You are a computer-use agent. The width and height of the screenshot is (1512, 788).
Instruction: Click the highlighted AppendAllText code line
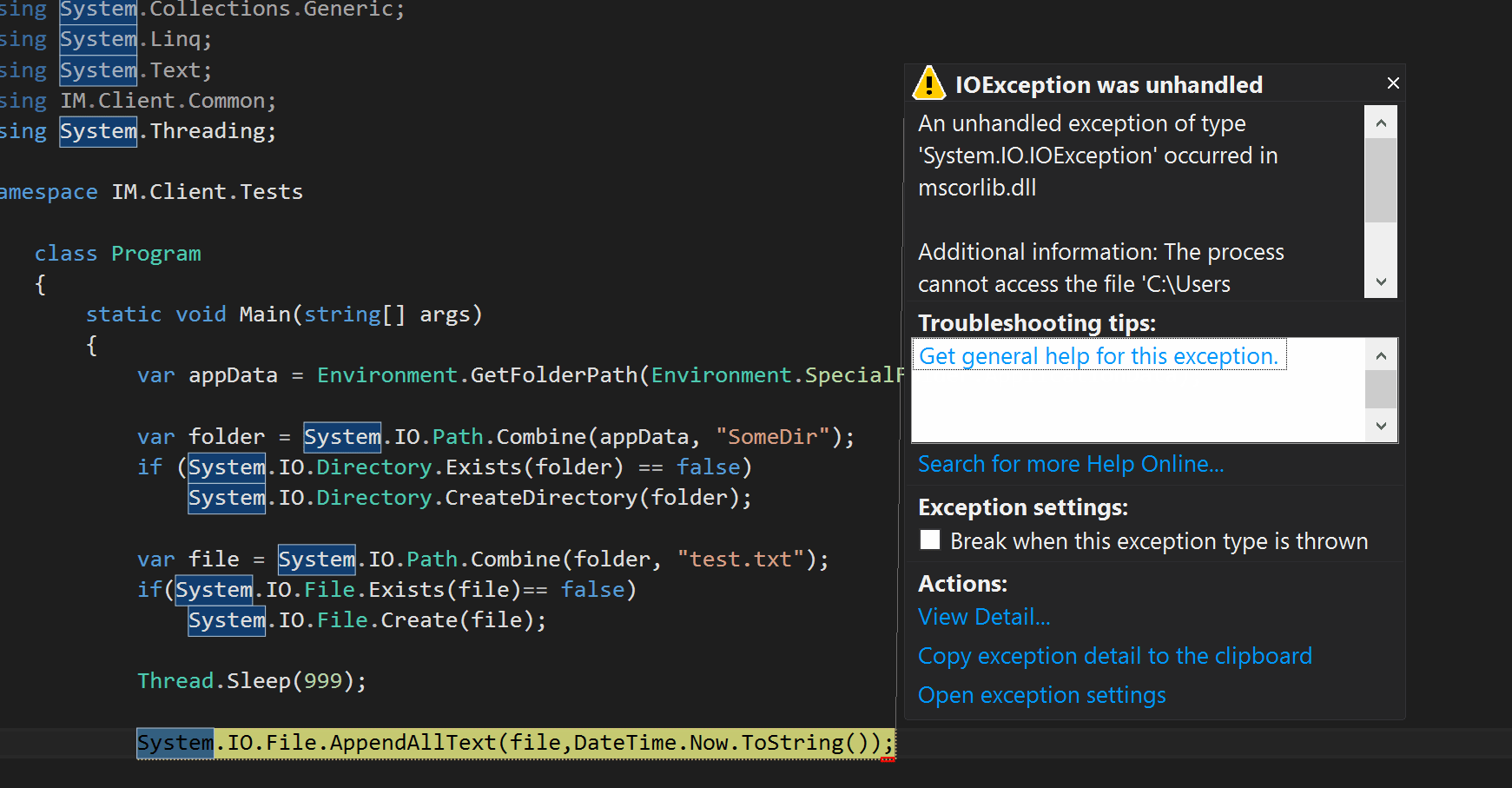click(x=515, y=743)
